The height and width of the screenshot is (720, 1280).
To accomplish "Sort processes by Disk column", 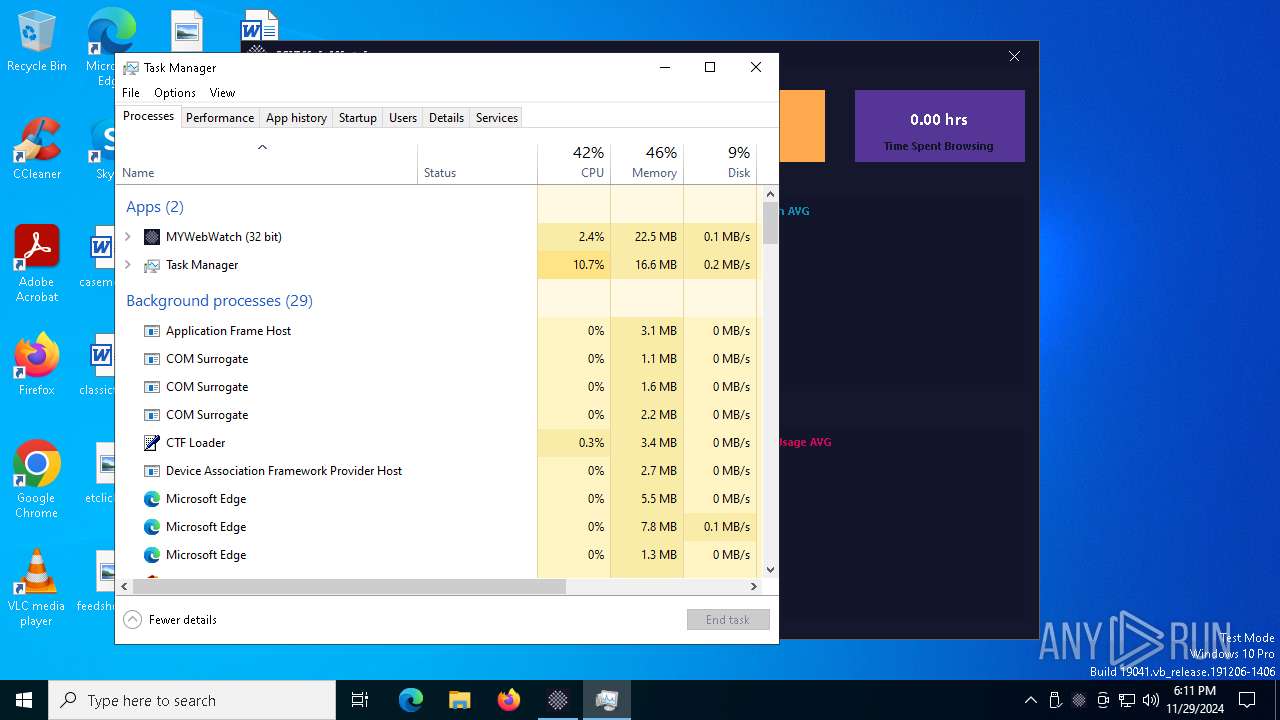I will click(720, 163).
